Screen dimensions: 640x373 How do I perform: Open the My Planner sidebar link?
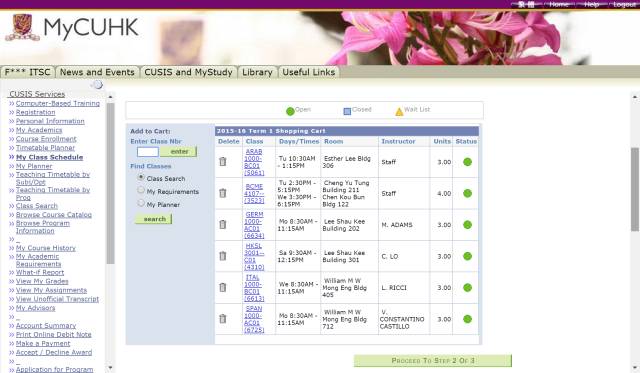pyautogui.click(x=34, y=166)
